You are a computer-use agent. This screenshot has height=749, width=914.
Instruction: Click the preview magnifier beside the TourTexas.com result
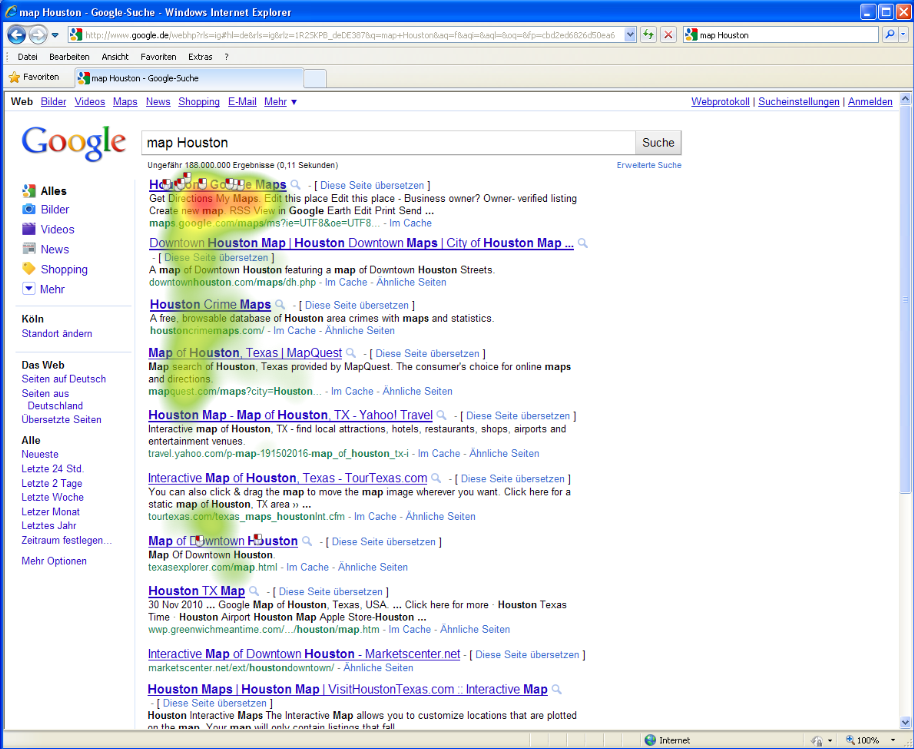(435, 478)
